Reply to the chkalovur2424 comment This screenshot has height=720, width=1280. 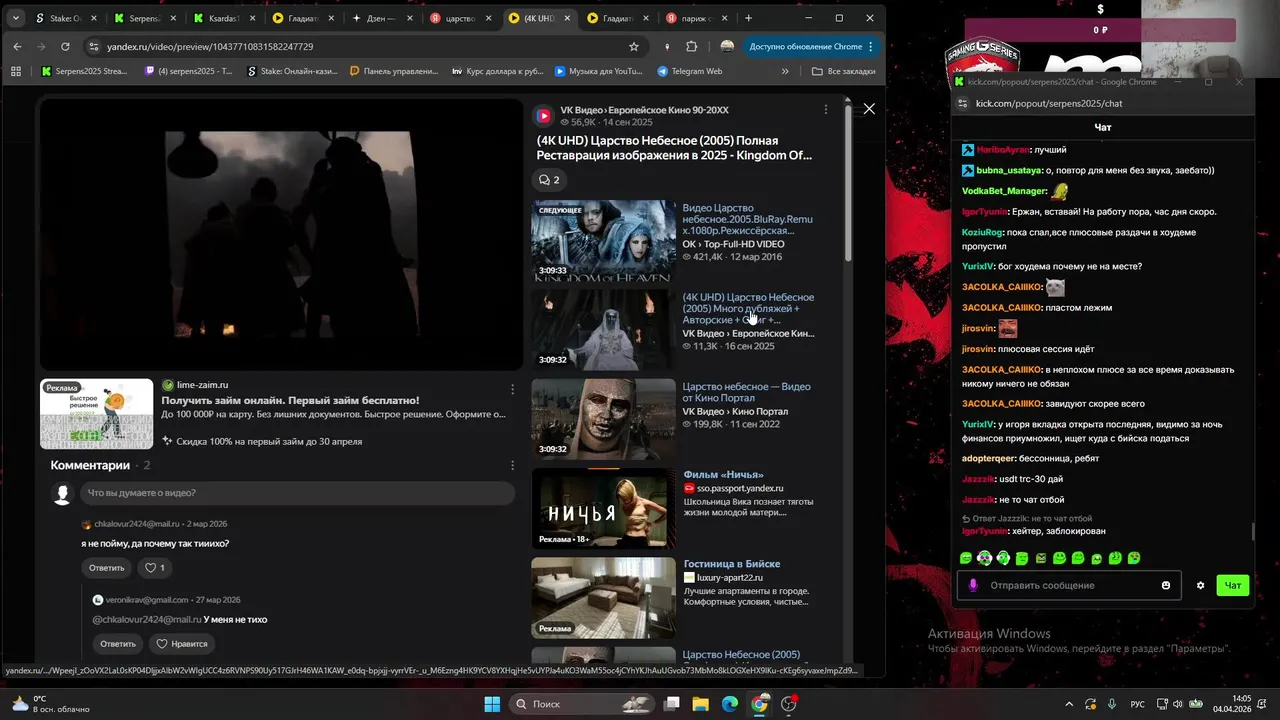[106, 568]
